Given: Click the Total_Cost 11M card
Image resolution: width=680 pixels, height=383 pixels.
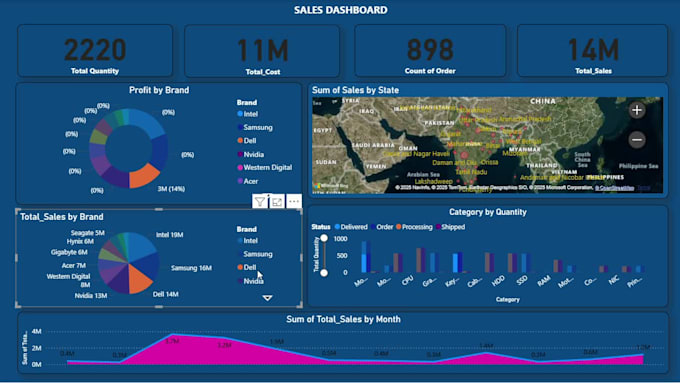Looking at the screenshot, I should [262, 51].
